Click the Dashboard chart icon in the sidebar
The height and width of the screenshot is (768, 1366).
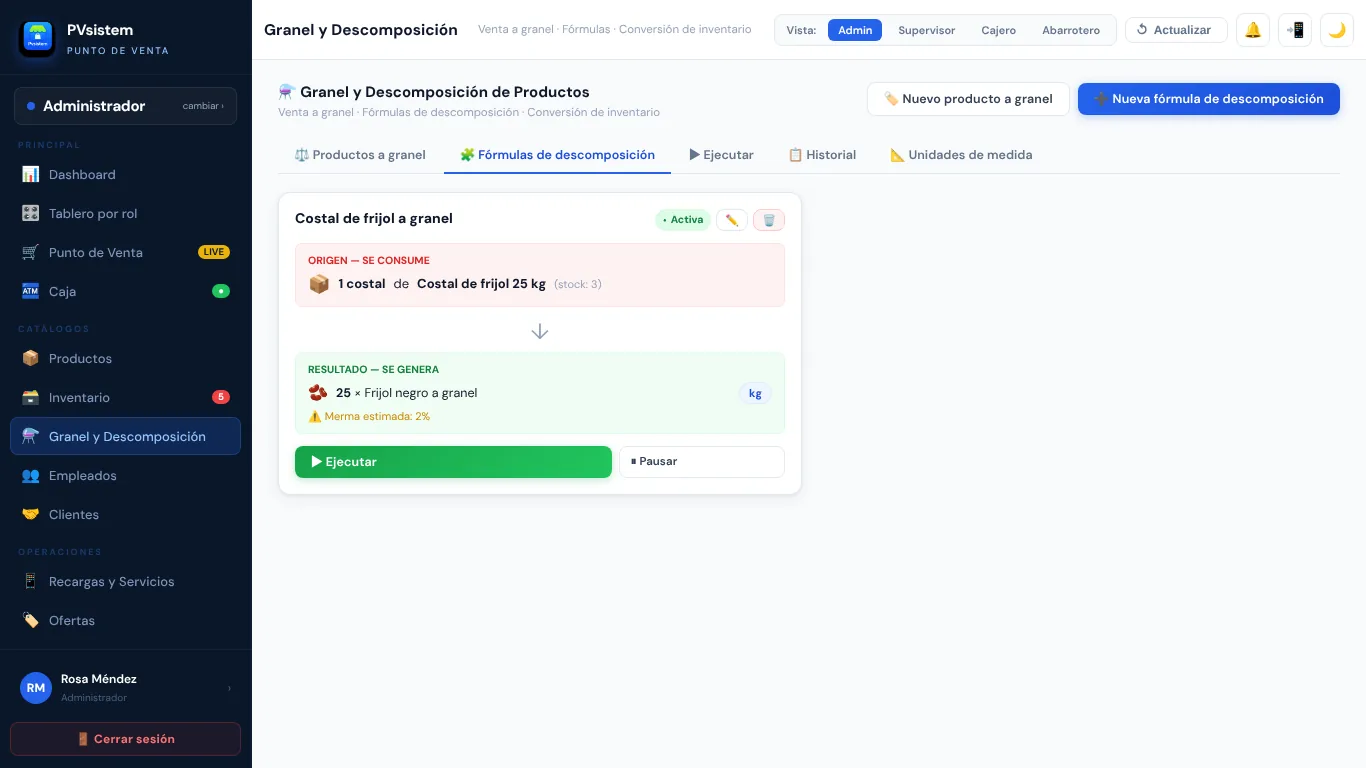coord(30,175)
